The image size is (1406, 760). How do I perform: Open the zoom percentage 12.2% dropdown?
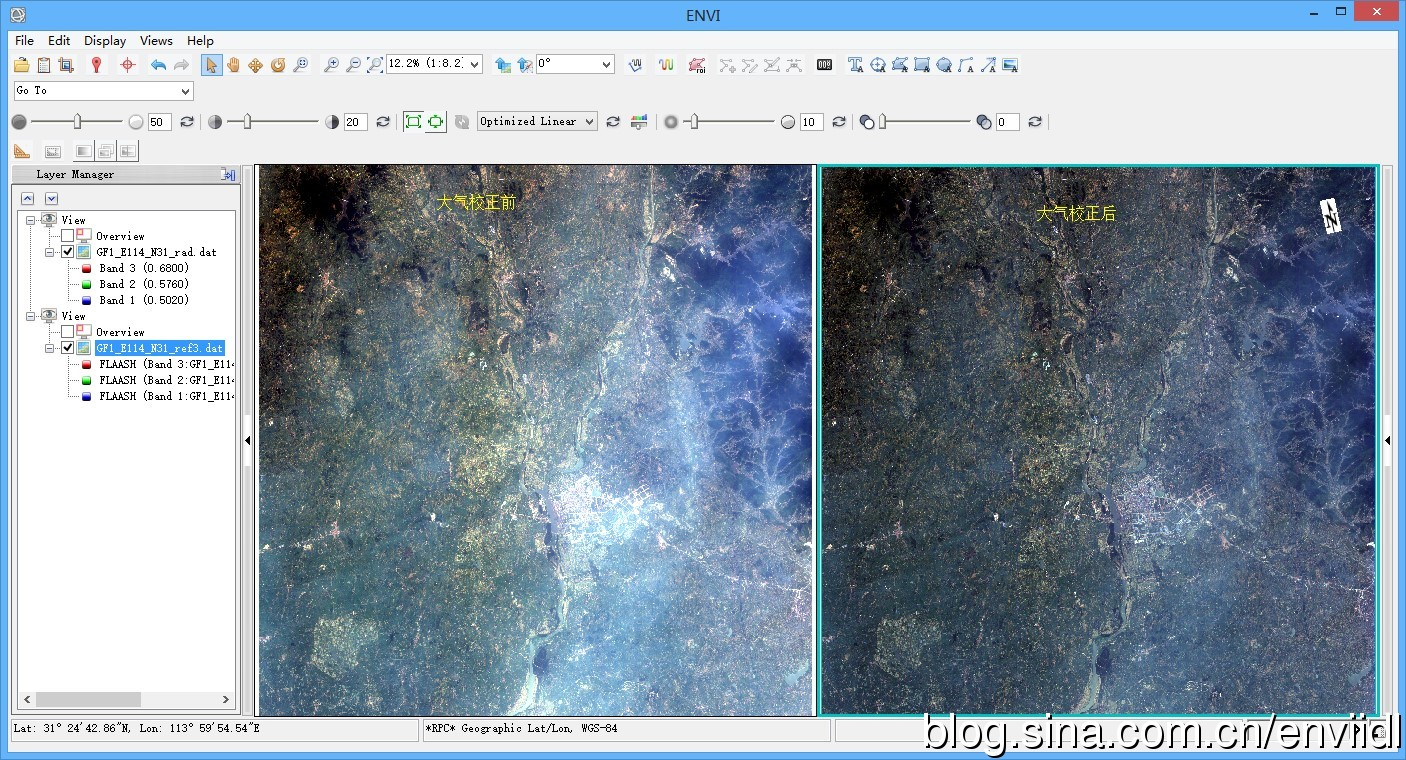[x=474, y=64]
